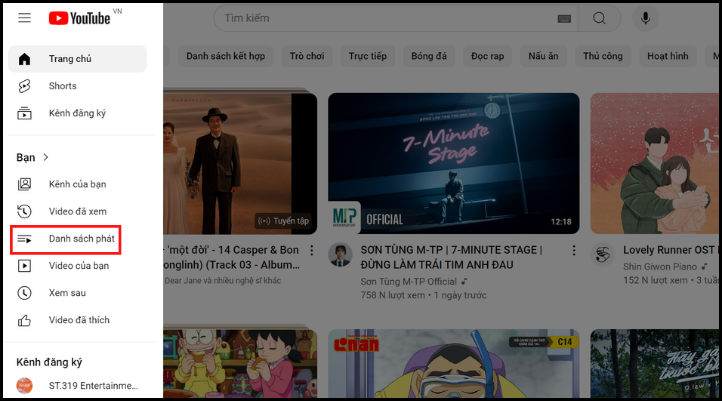Open the 14 Casper & Bon video title
The width and height of the screenshot is (722, 401).
point(233,257)
